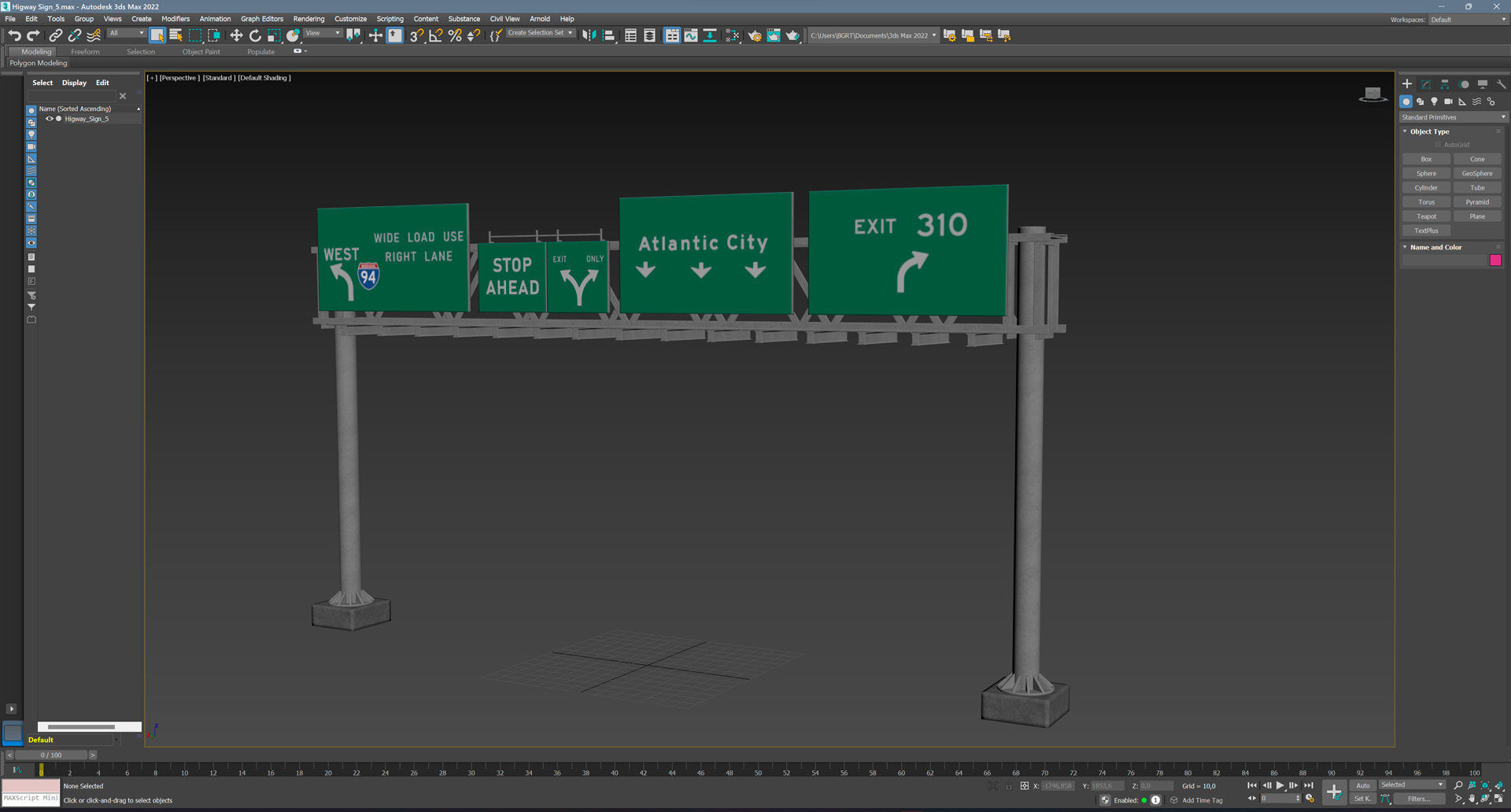Screen dimensions: 1511x812
Task: Open the Workspaces Default dropdown
Action: coord(1468,20)
